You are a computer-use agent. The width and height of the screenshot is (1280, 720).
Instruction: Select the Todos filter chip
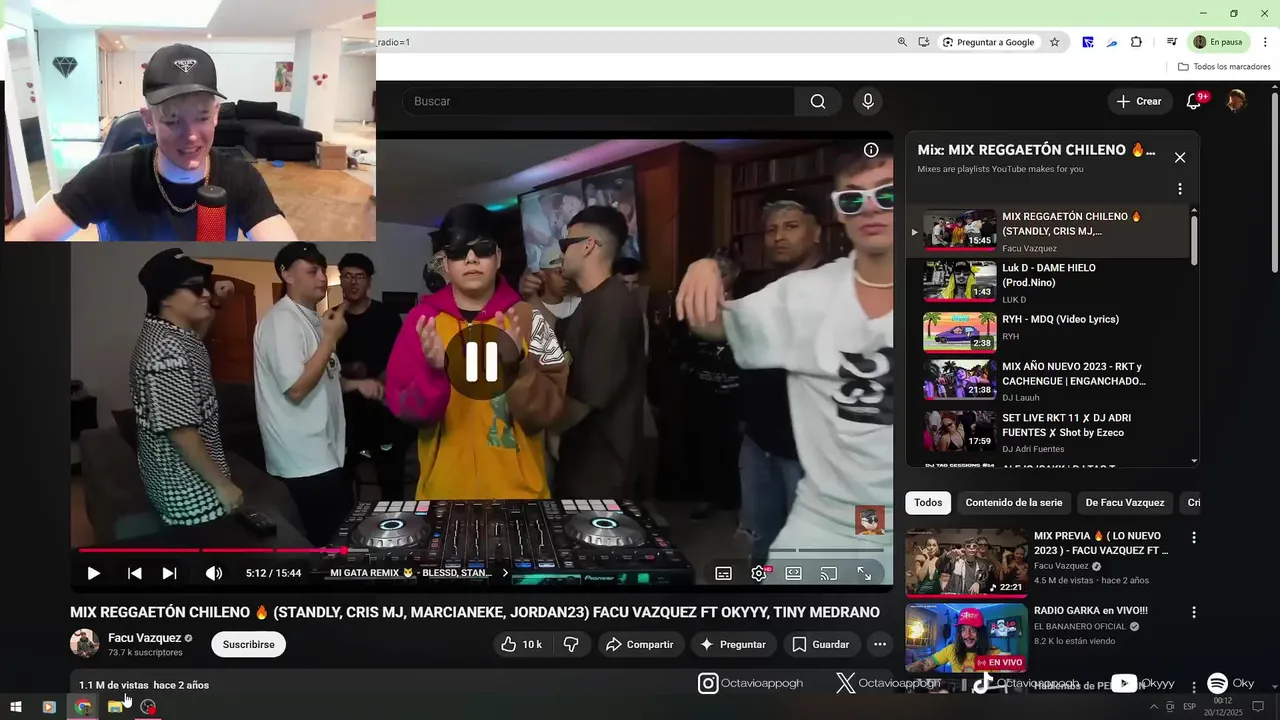pyautogui.click(x=928, y=502)
